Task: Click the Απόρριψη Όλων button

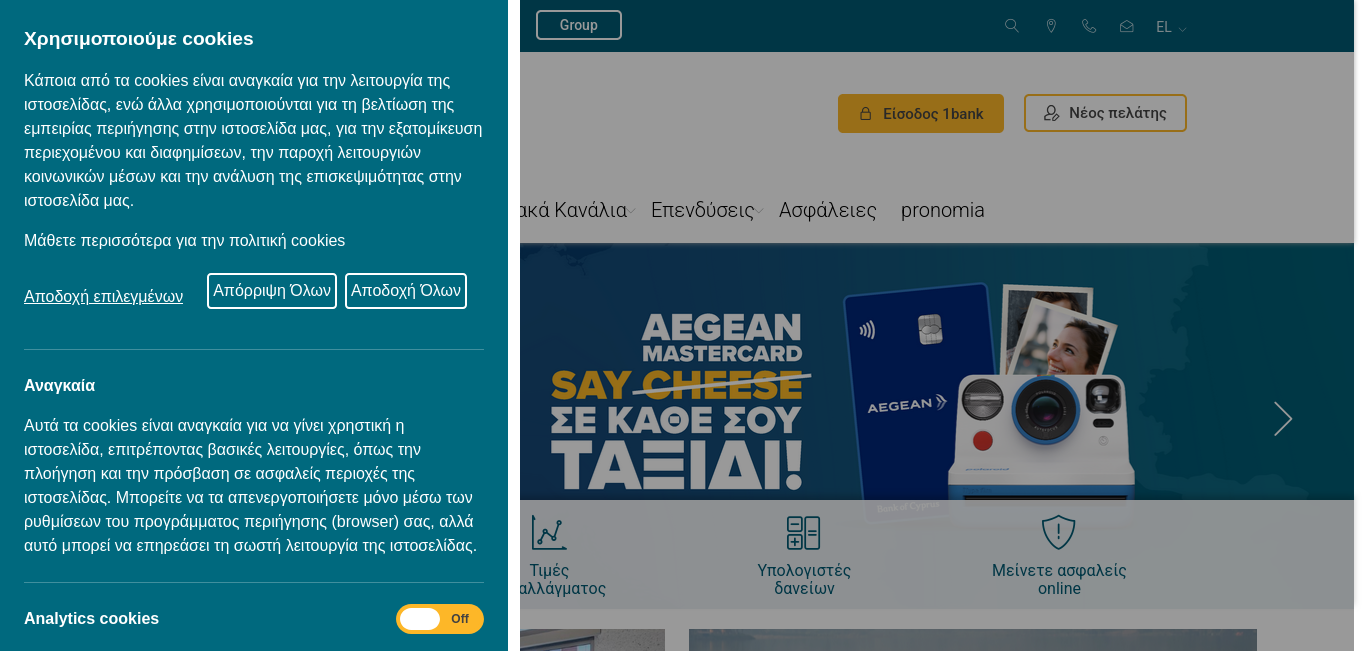Action: click(272, 291)
